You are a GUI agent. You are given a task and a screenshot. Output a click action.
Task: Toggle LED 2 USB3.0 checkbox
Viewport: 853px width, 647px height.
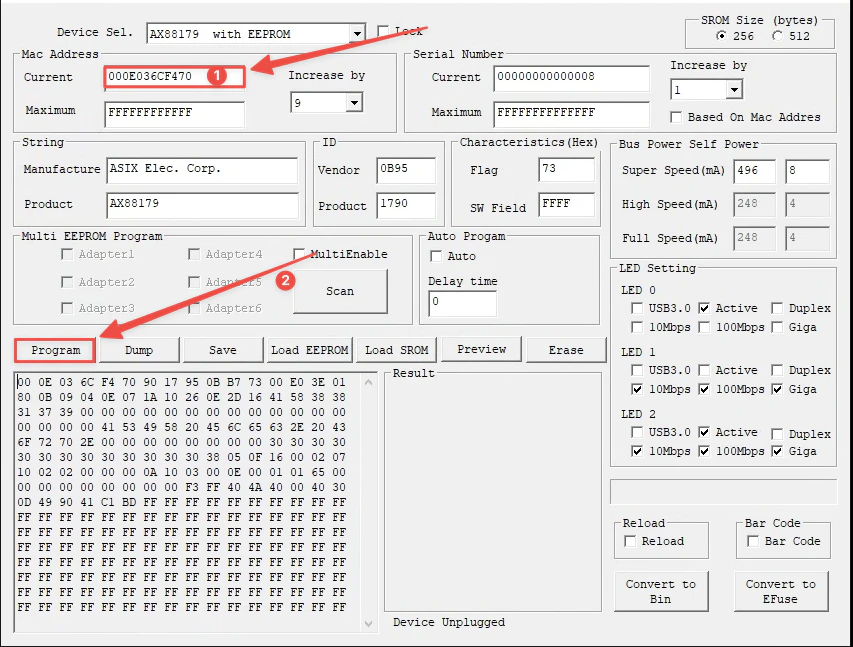(637, 432)
